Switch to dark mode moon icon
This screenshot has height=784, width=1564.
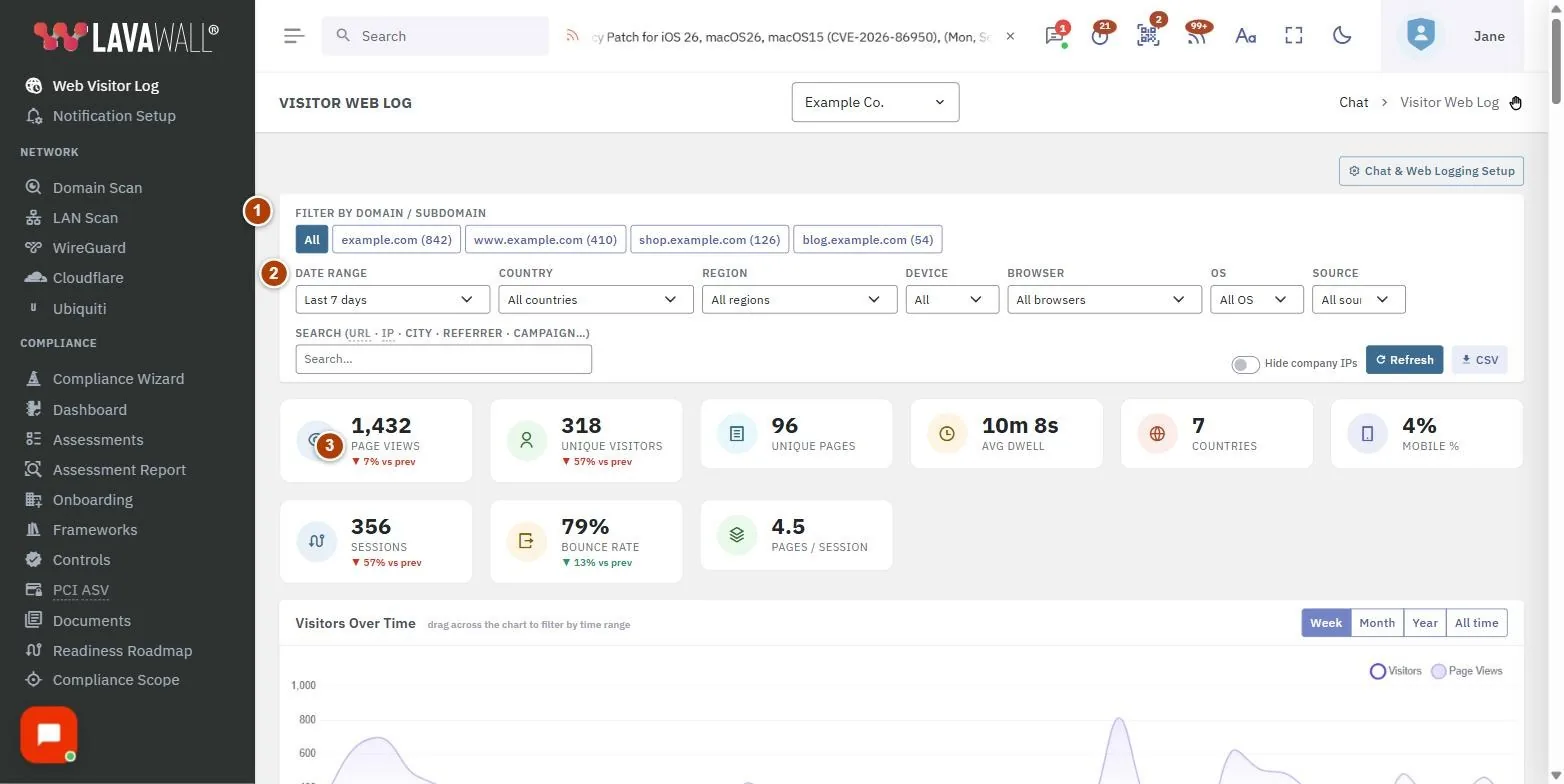1342,36
